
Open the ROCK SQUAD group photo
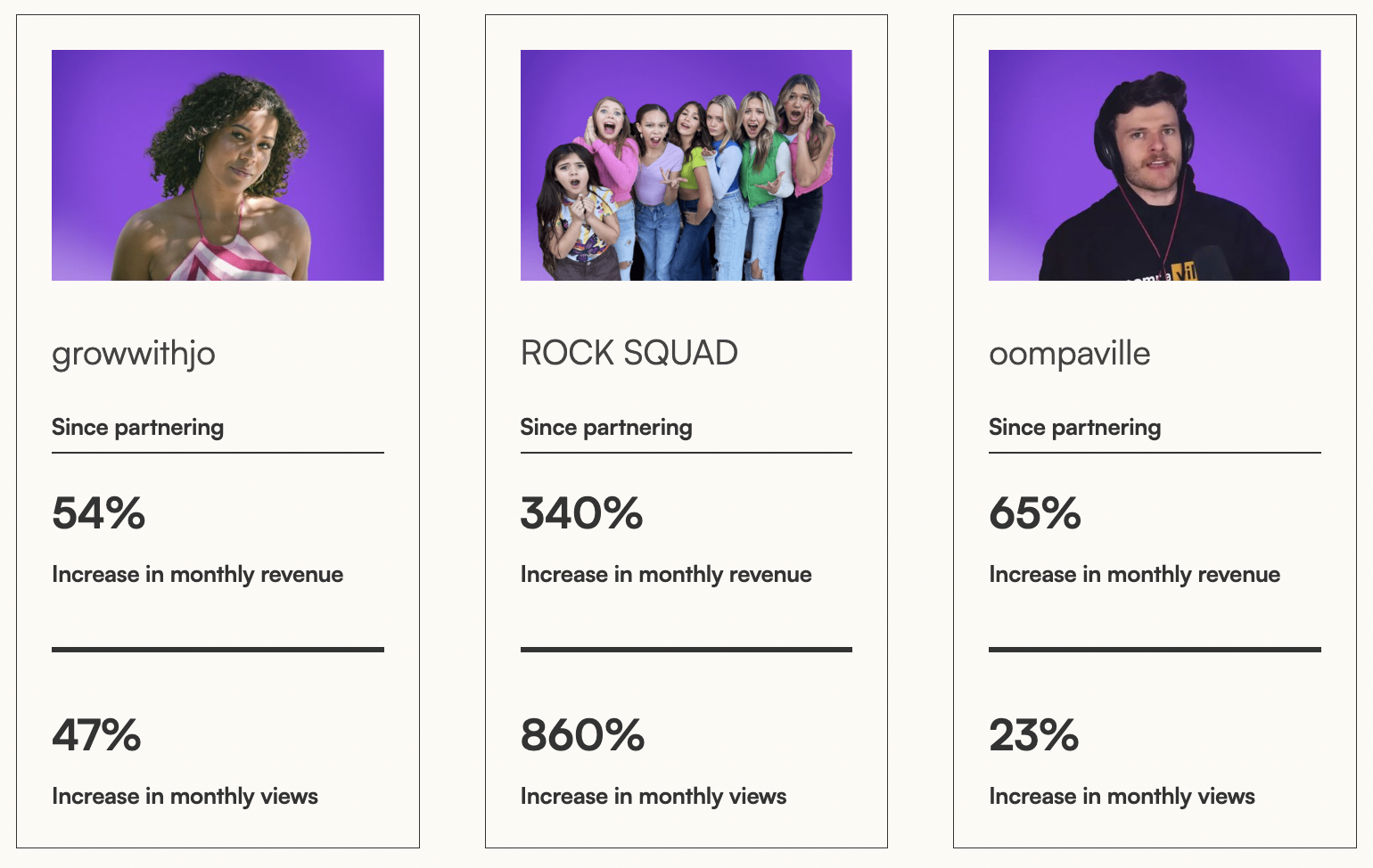click(686, 165)
